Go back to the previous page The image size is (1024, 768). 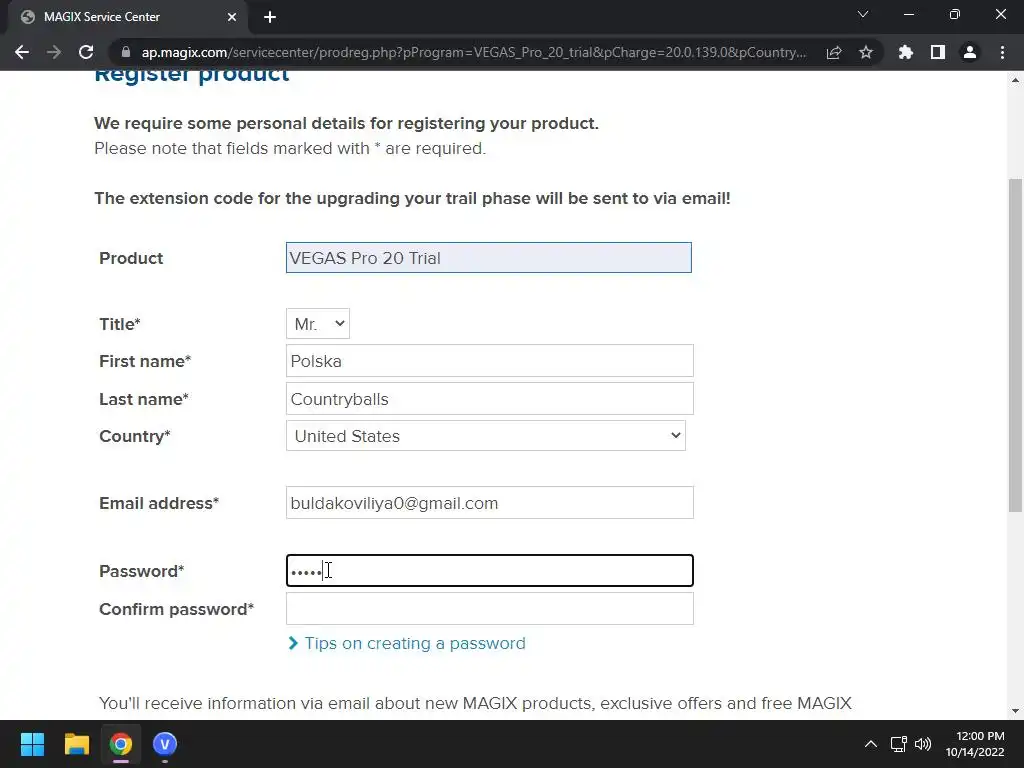point(22,52)
